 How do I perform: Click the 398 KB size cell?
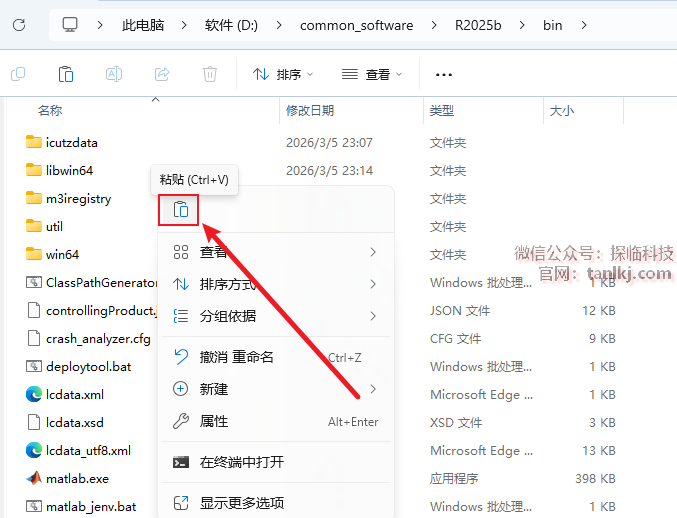coord(595,478)
